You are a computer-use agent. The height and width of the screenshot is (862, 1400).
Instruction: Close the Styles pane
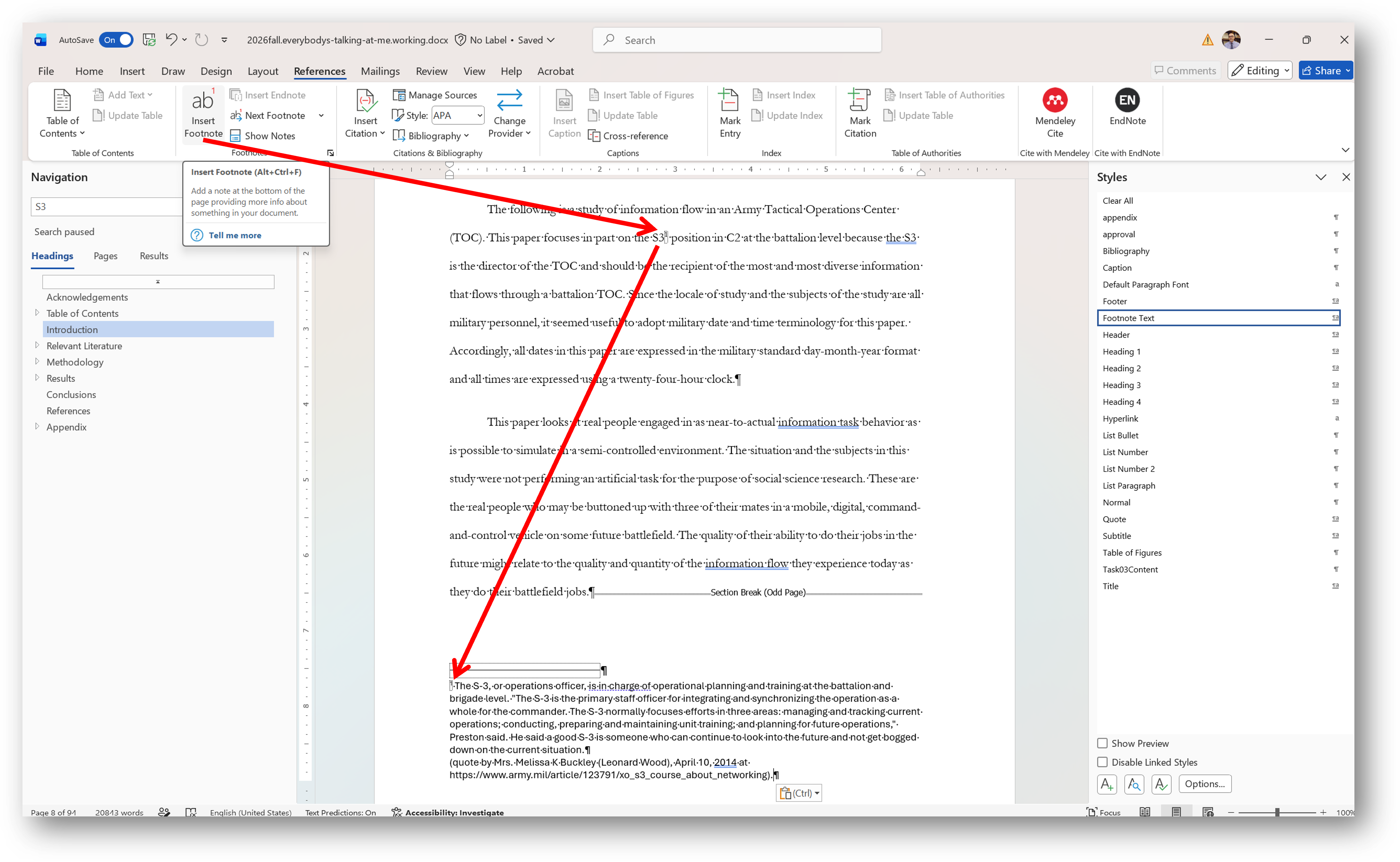pyautogui.click(x=1346, y=177)
